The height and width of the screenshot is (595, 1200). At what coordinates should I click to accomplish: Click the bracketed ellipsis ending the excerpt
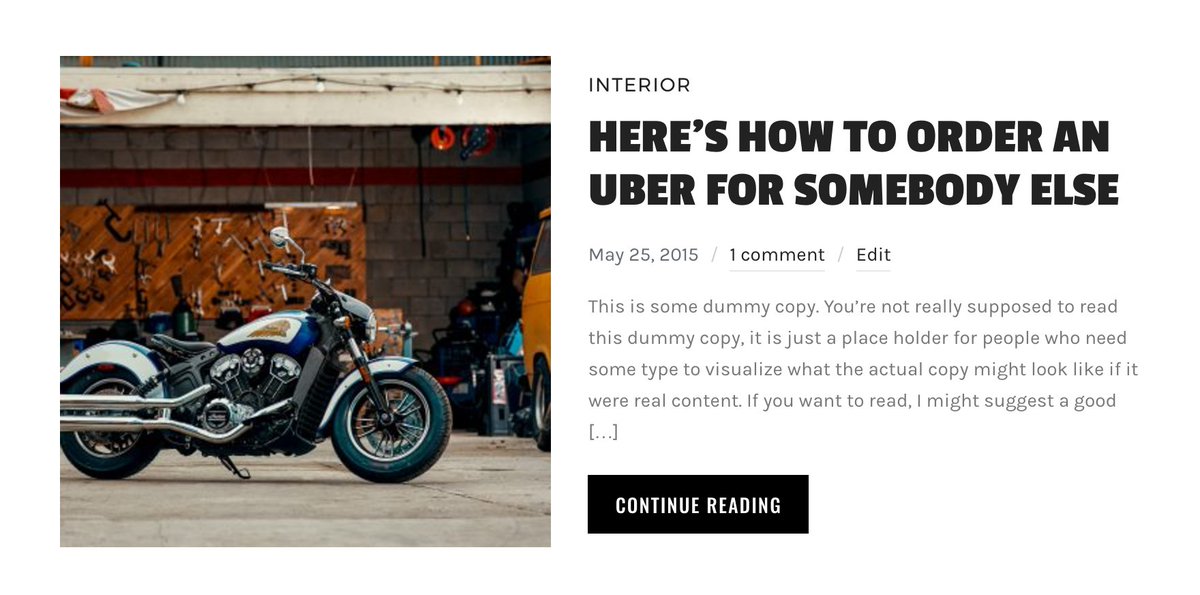click(x=603, y=433)
